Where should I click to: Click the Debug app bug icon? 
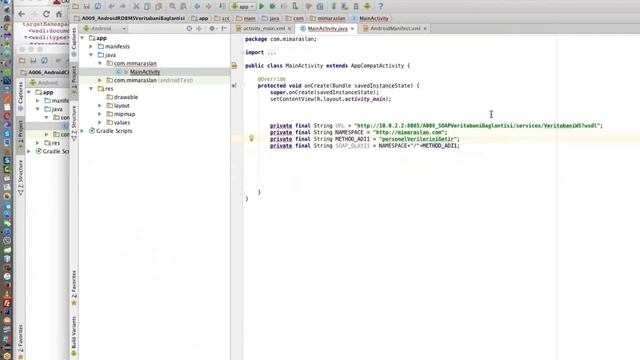273,6
